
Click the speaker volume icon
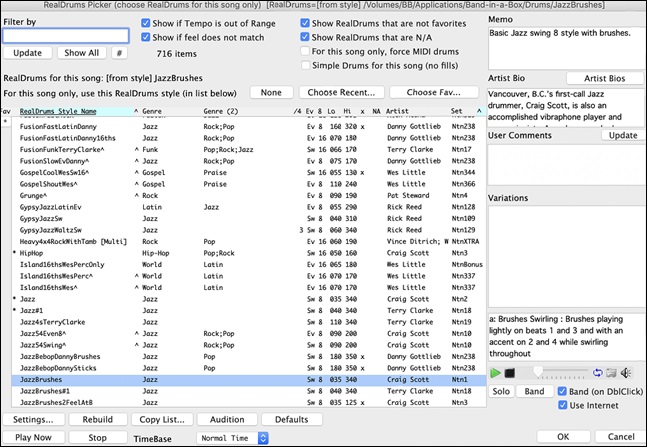626,373
